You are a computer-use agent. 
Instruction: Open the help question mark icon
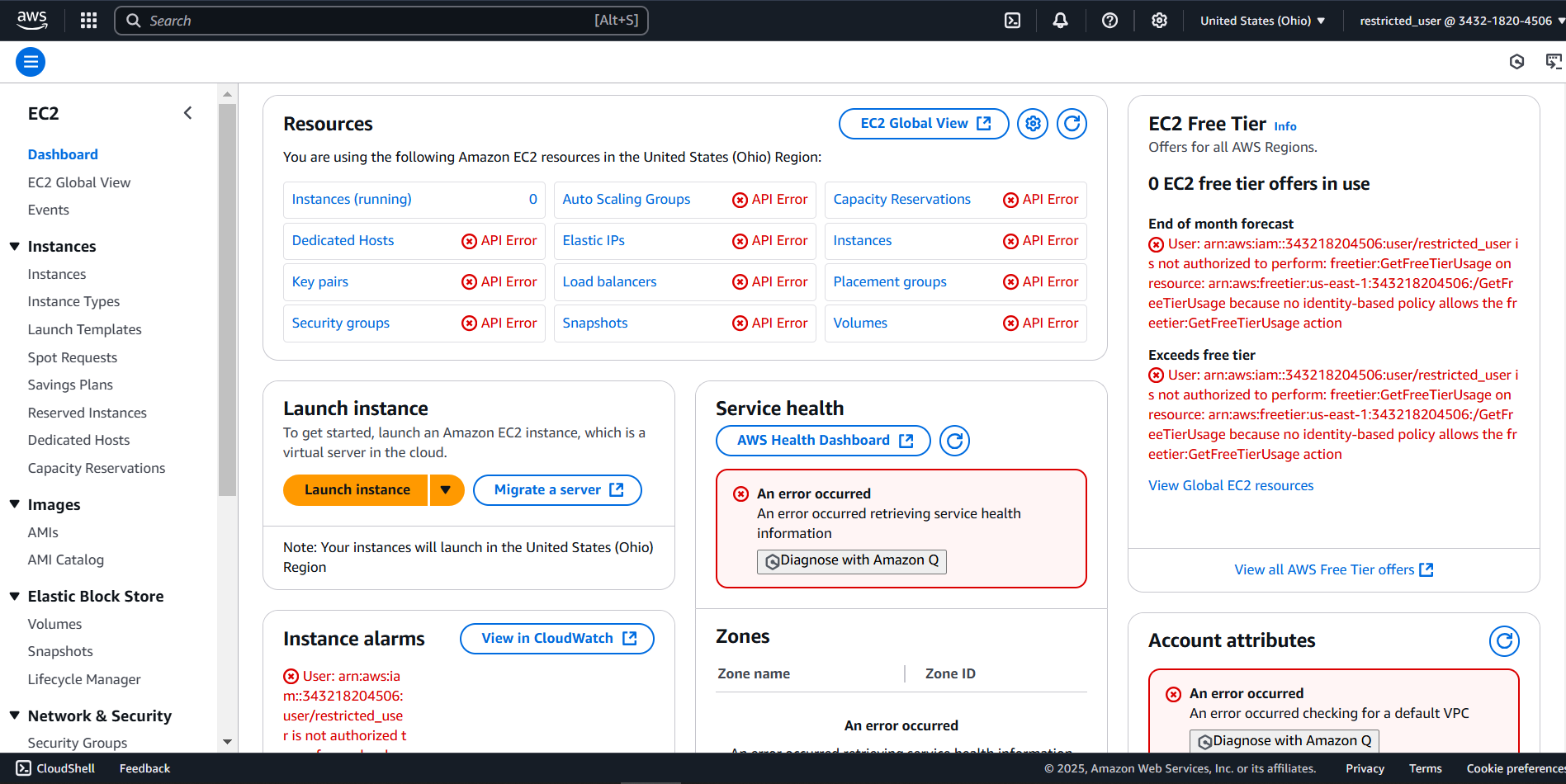[1109, 21]
